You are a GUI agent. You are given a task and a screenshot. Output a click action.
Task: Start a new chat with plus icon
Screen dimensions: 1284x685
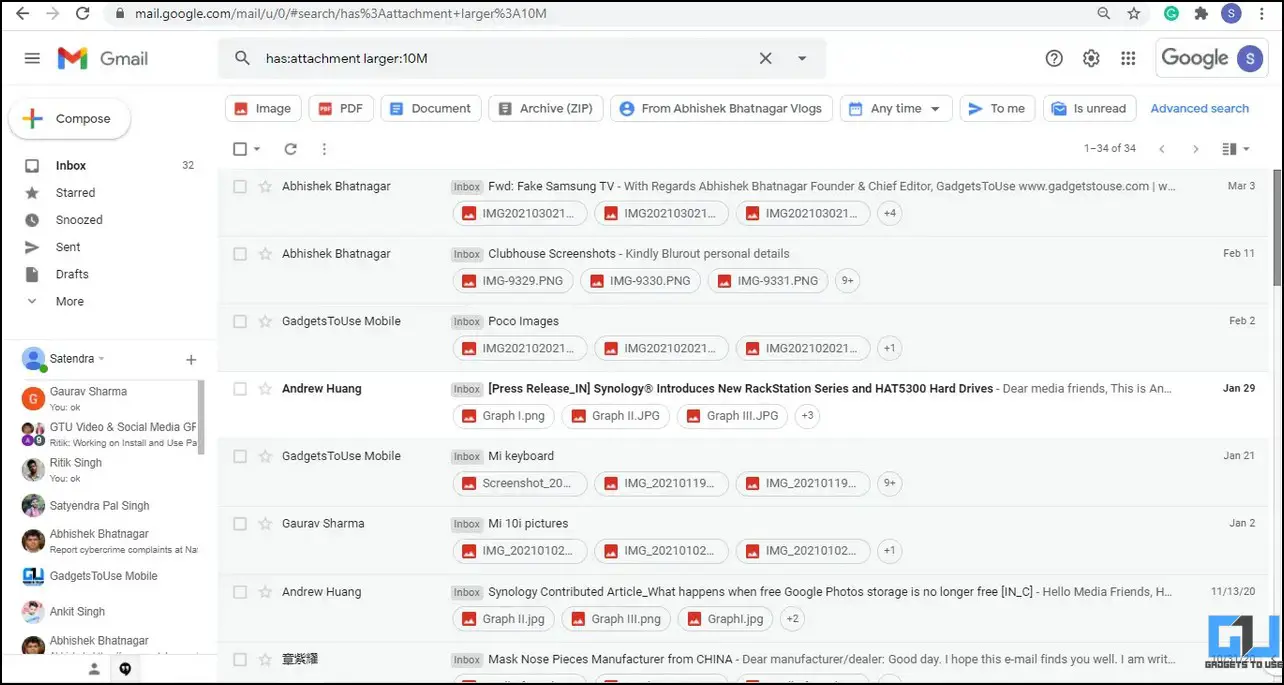191,360
